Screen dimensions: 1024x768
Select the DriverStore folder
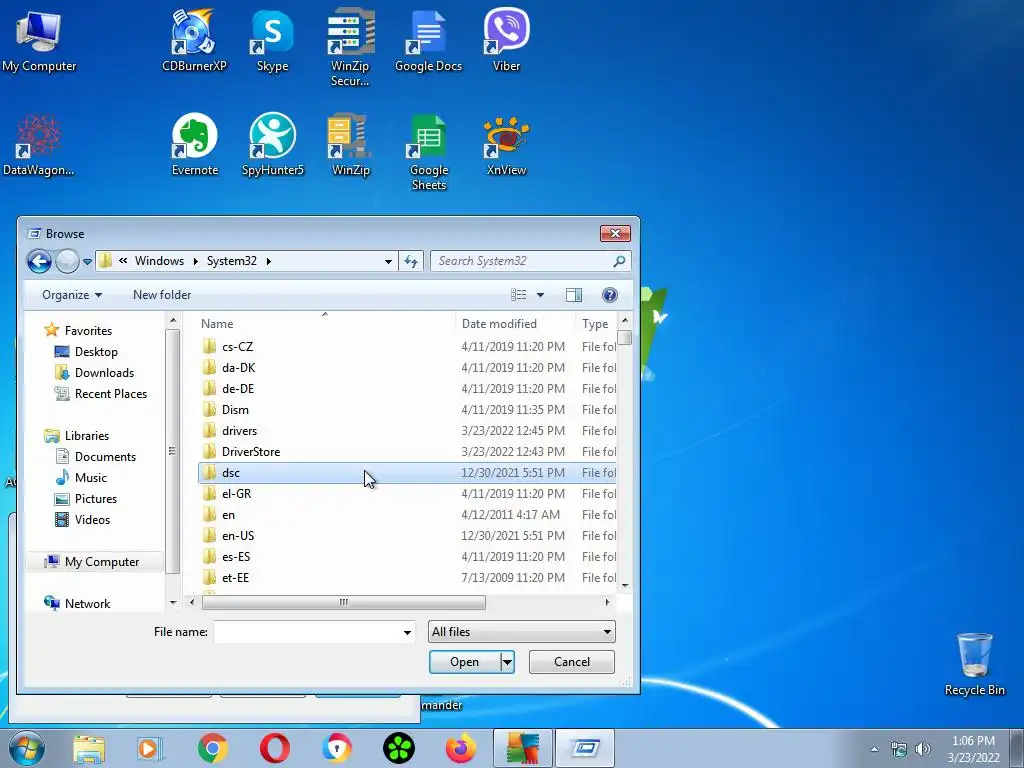pos(407,452)
